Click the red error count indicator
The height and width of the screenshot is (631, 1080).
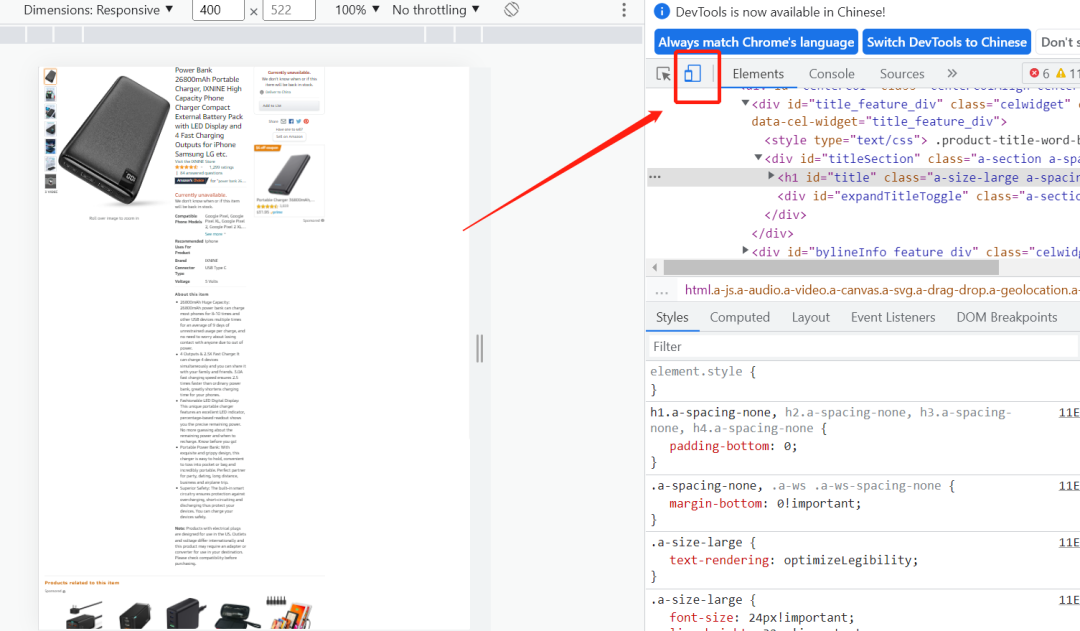pyautogui.click(x=1039, y=73)
